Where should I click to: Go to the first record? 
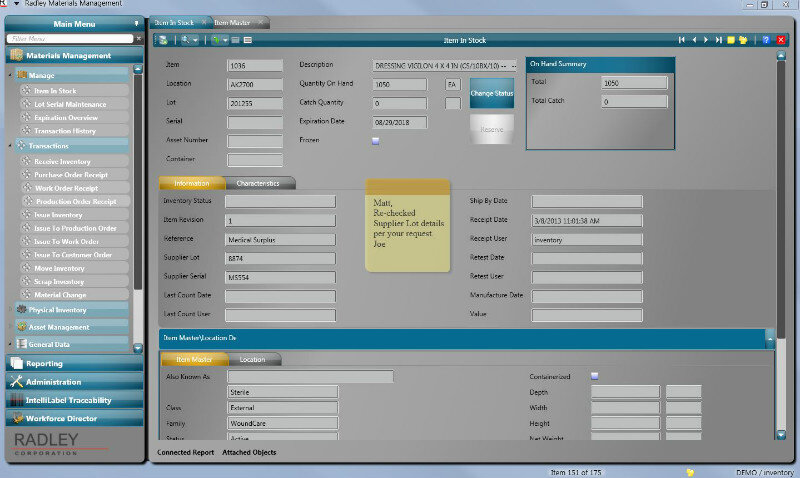(x=682, y=40)
